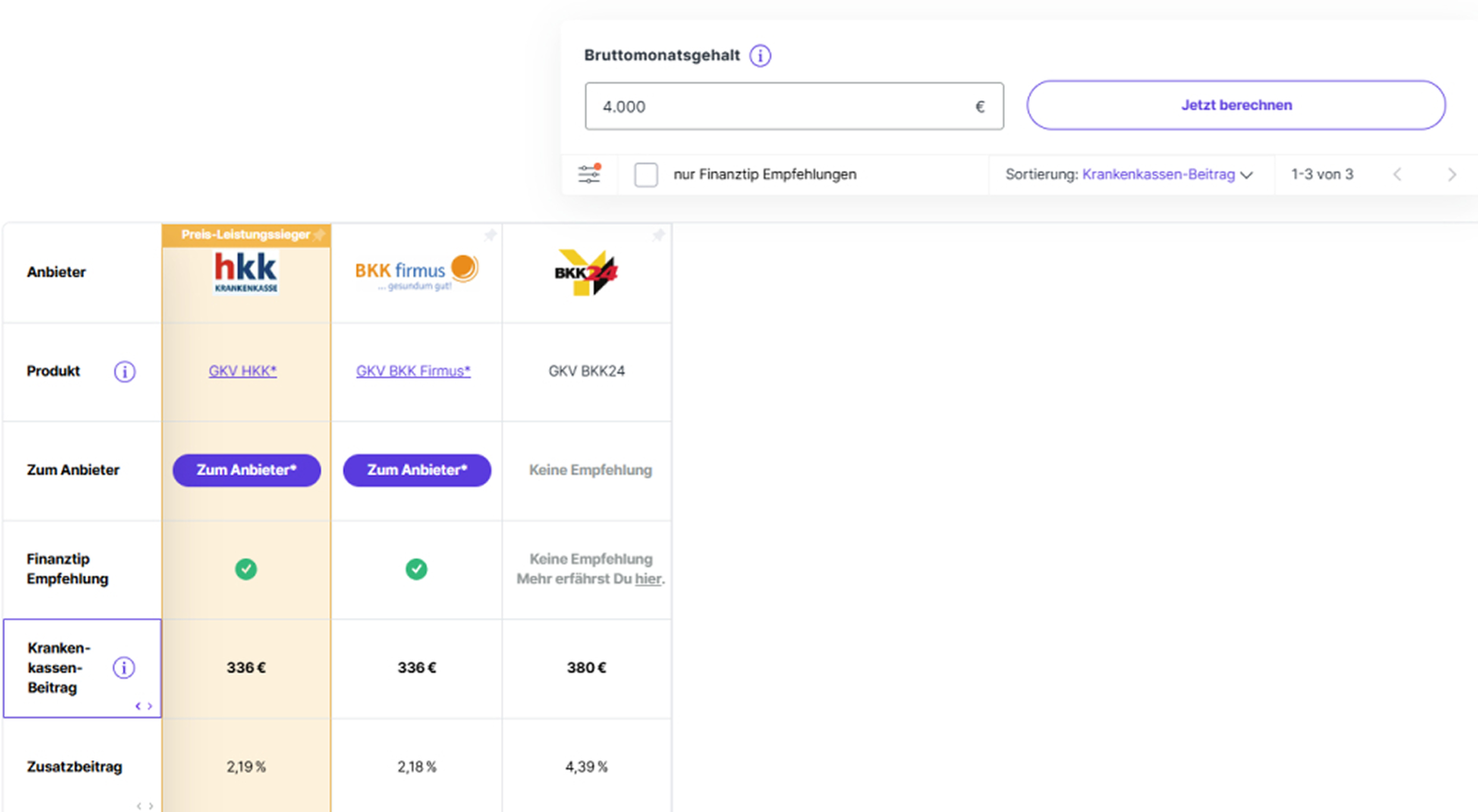Click Zum Anbieter button for BKK firmus
The height and width of the screenshot is (812, 1478).
[x=417, y=470]
